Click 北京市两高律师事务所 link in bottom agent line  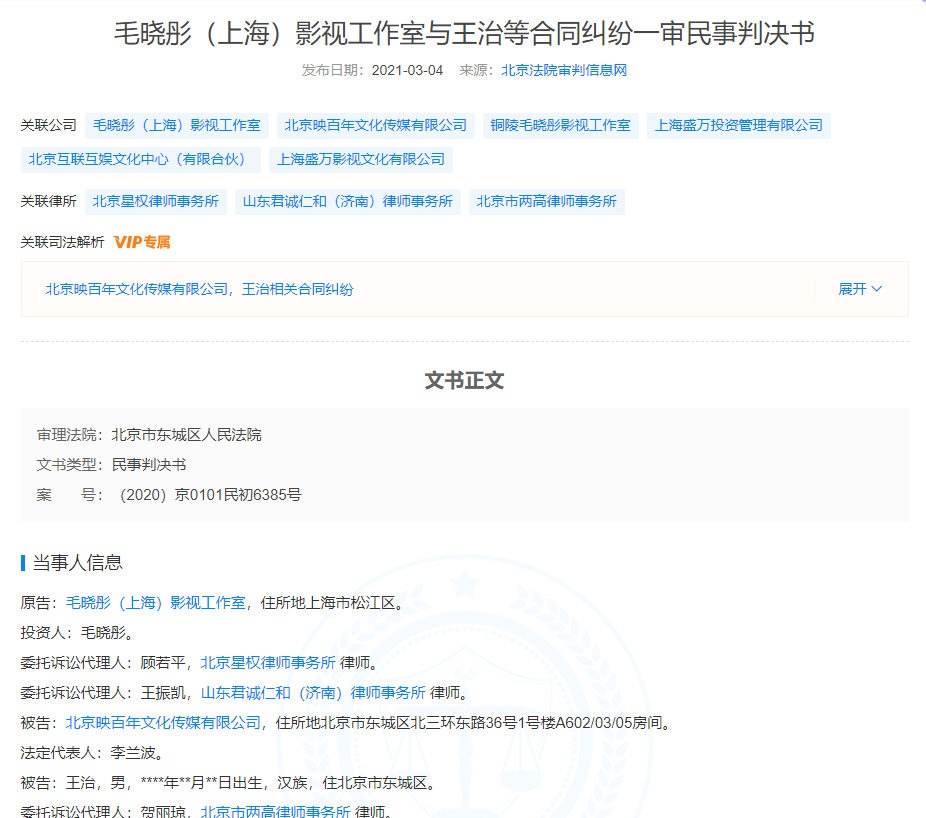coord(275,812)
